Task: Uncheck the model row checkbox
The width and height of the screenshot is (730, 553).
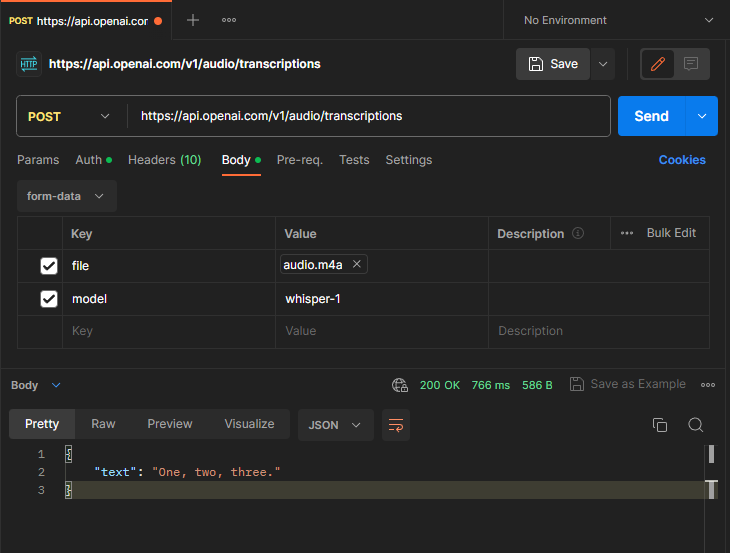Action: [49, 299]
